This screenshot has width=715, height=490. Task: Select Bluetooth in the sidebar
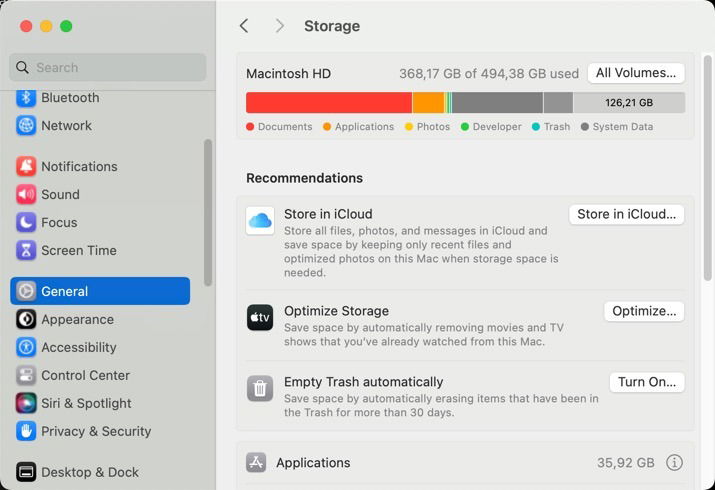pyautogui.click(x=100, y=98)
